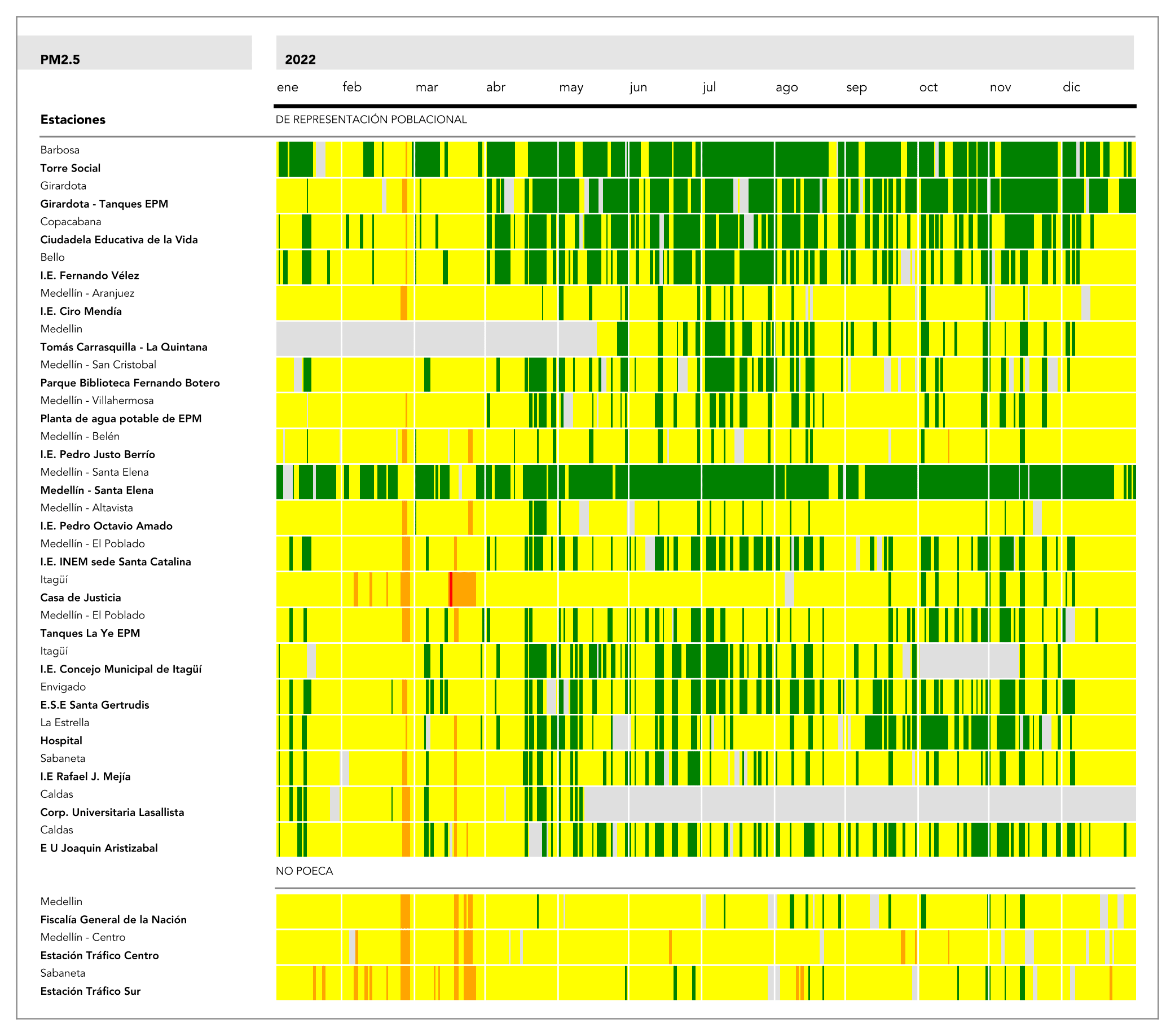1175x1036 pixels.
Task: Click the Estación Tráfico Sur station label
Action: point(90,991)
